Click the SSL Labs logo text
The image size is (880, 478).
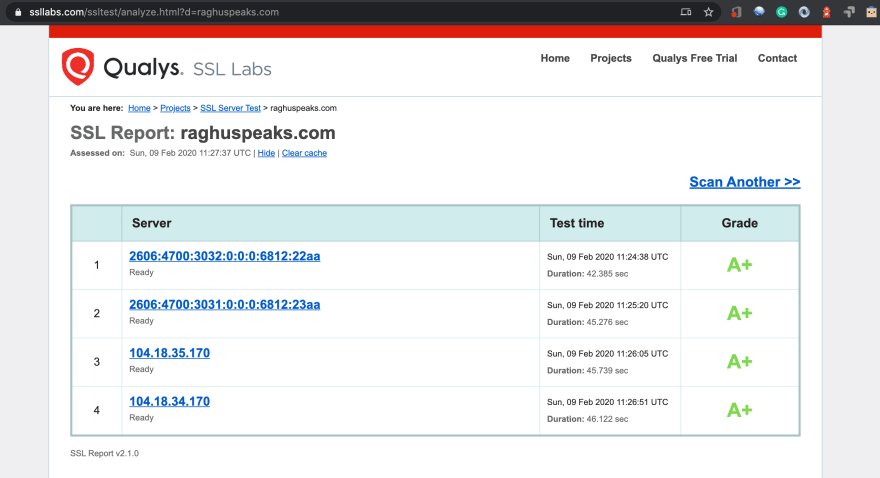pos(232,69)
